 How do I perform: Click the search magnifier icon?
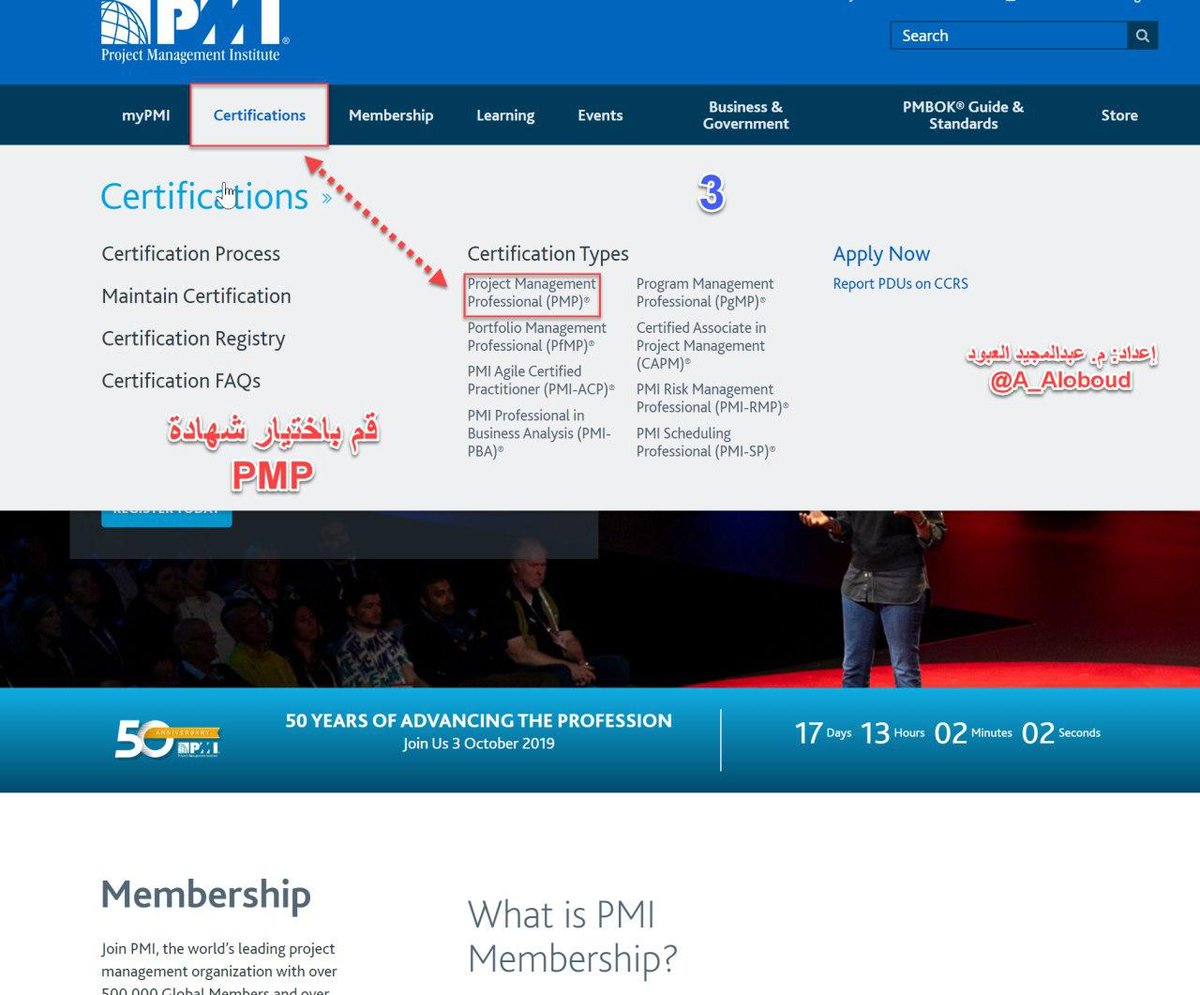pyautogui.click(x=1142, y=36)
